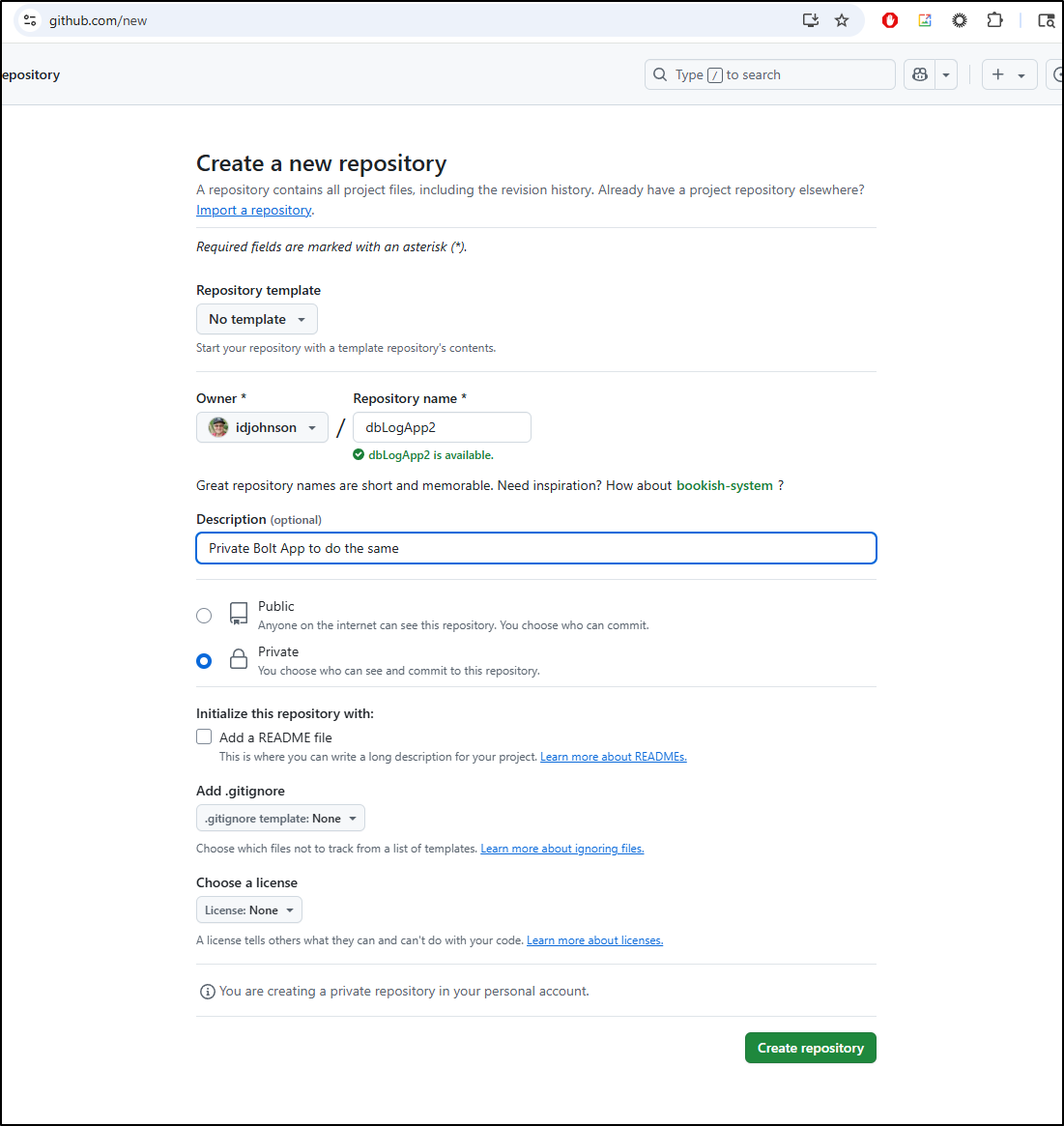Expand the idjohnson owner dropdown
Image resolution: width=1064 pixels, height=1126 pixels.
(x=262, y=427)
